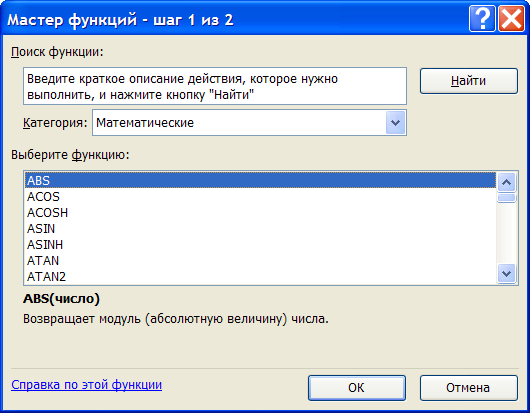Select ATAN2 function entry
Screen dimensions: 530x413
260,277
